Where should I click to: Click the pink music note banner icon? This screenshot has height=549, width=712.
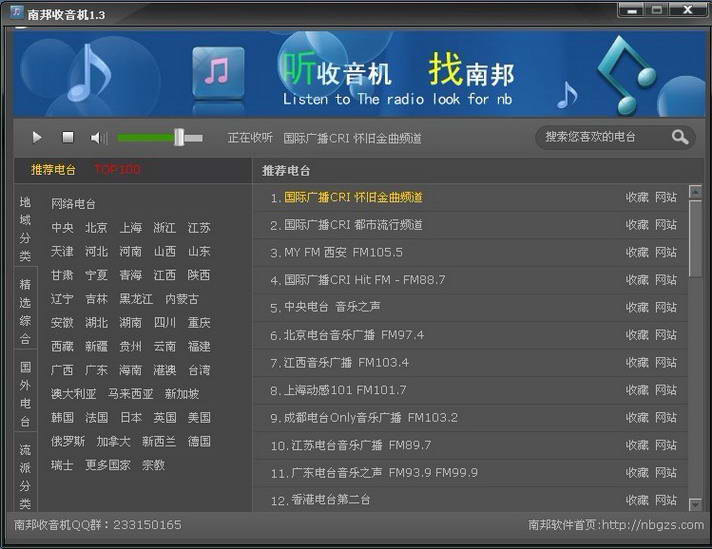218,73
